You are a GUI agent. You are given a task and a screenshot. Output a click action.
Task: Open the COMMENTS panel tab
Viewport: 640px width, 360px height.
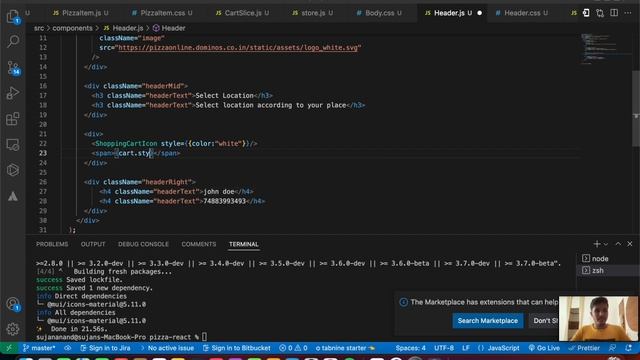[199, 244]
